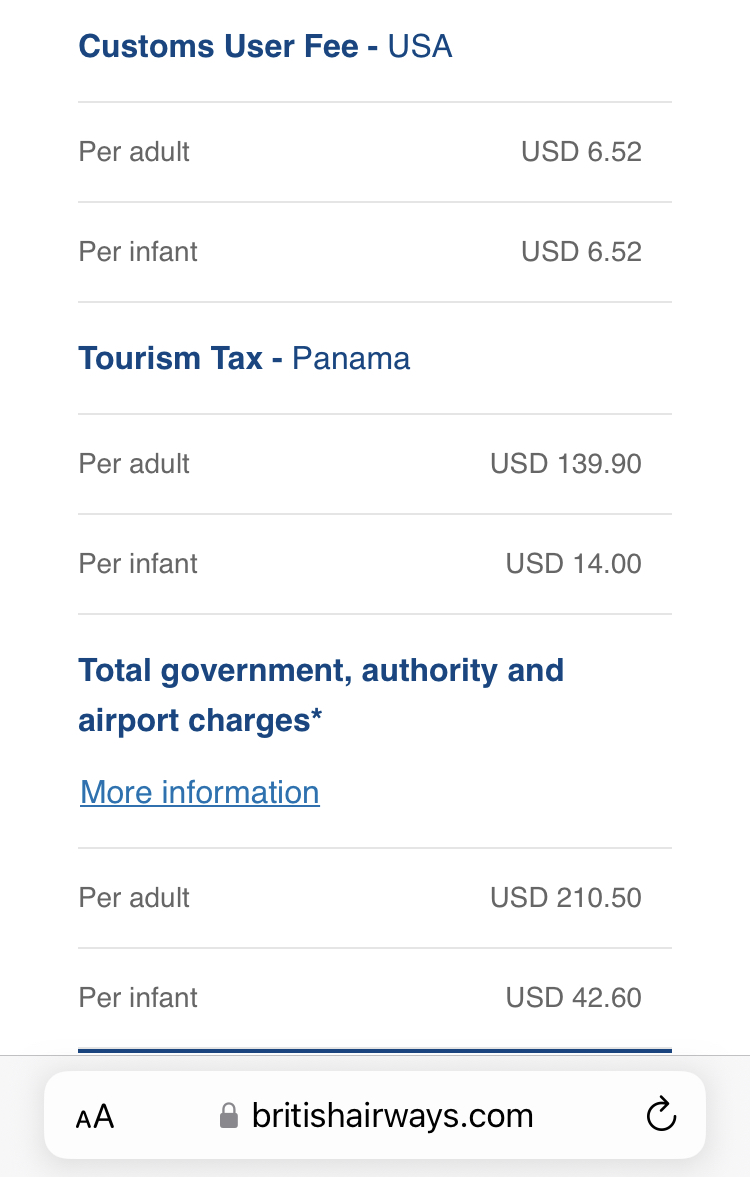This screenshot has height=1177, width=750.
Task: Tap the britishairways.com address field
Action: [392, 1116]
